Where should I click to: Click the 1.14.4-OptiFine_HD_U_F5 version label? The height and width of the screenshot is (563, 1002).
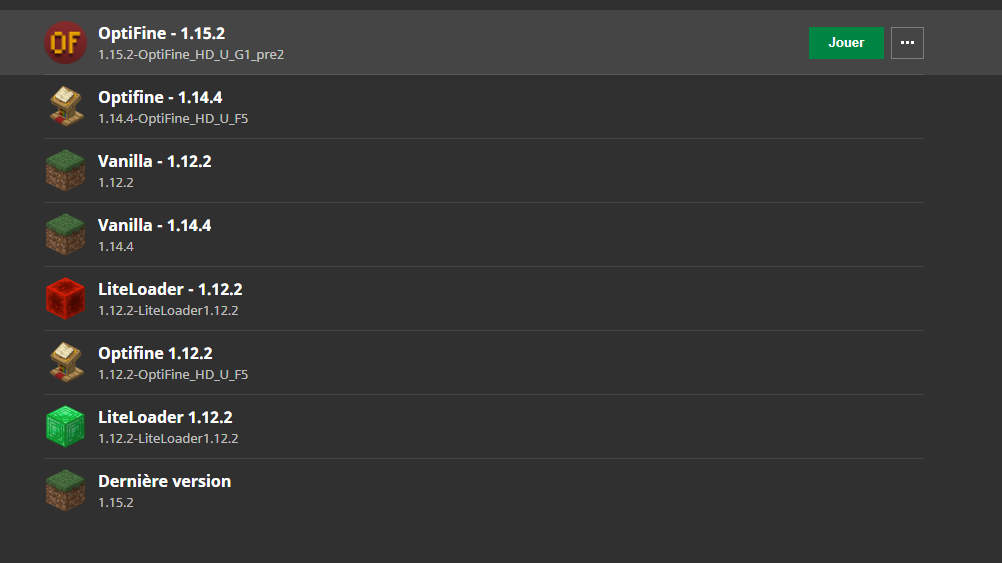point(173,119)
